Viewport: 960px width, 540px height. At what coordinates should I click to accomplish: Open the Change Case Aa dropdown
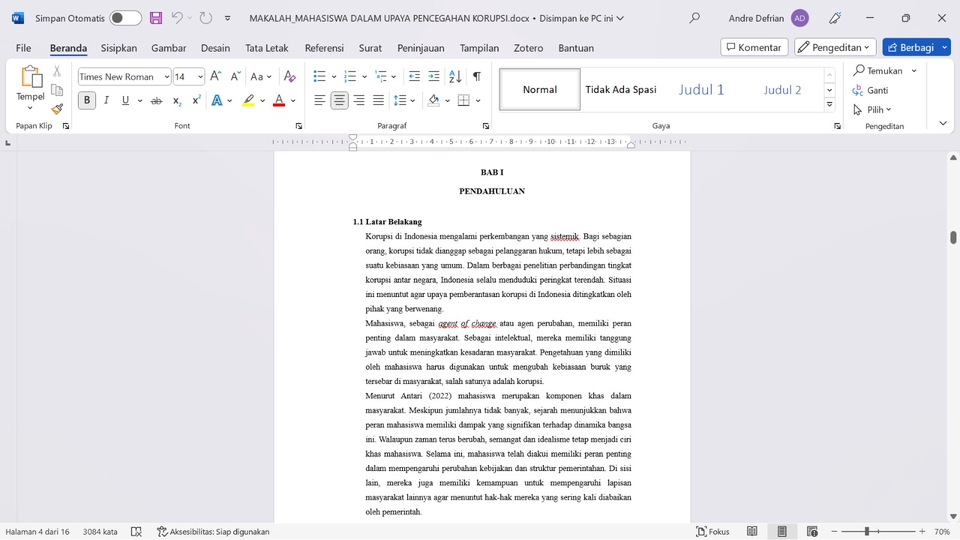click(261, 77)
